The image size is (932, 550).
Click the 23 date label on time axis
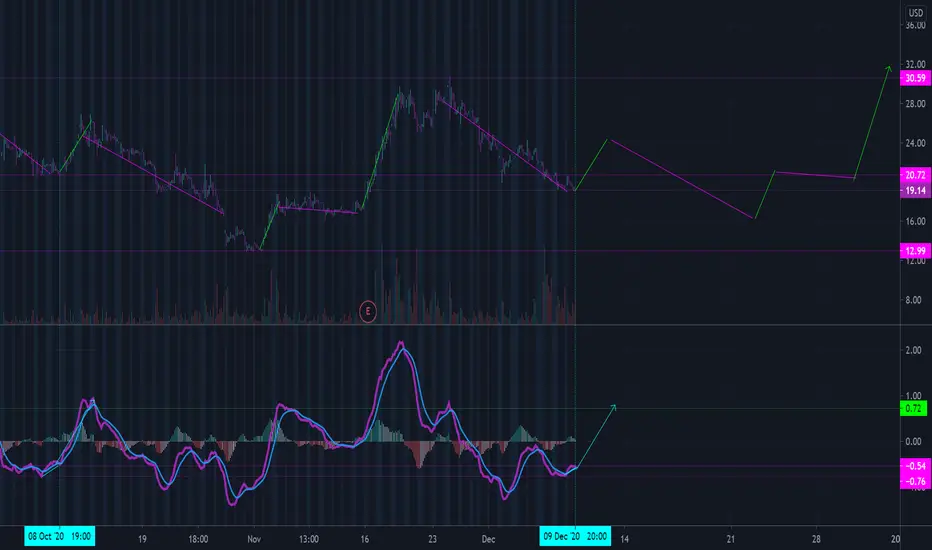point(432,539)
